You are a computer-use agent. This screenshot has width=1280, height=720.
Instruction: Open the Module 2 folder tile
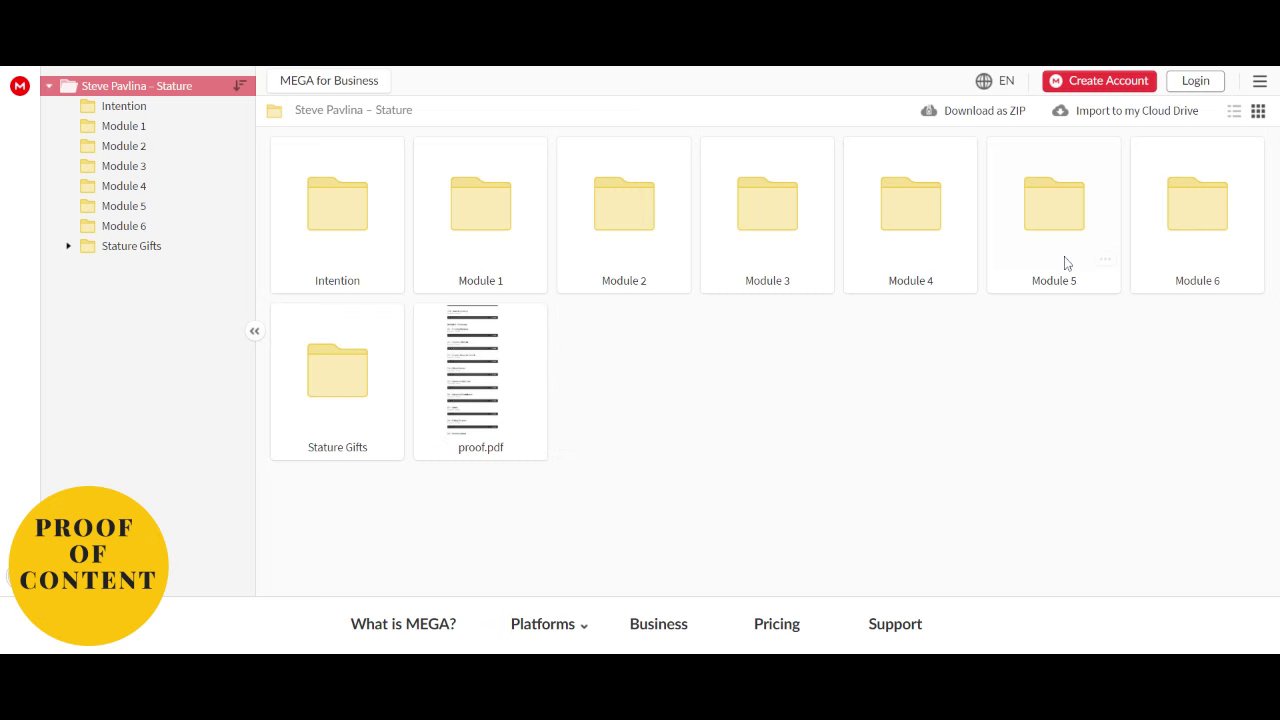(x=624, y=215)
